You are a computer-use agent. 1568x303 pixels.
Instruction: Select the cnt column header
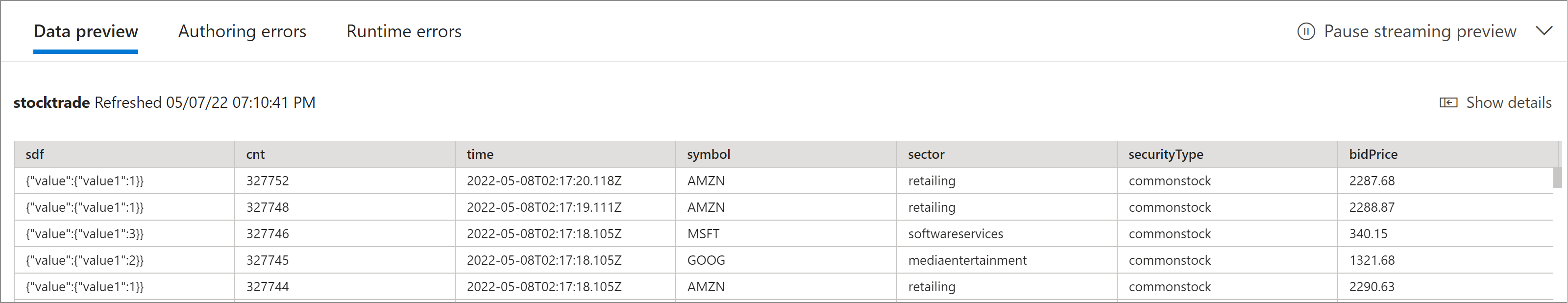[x=256, y=155]
